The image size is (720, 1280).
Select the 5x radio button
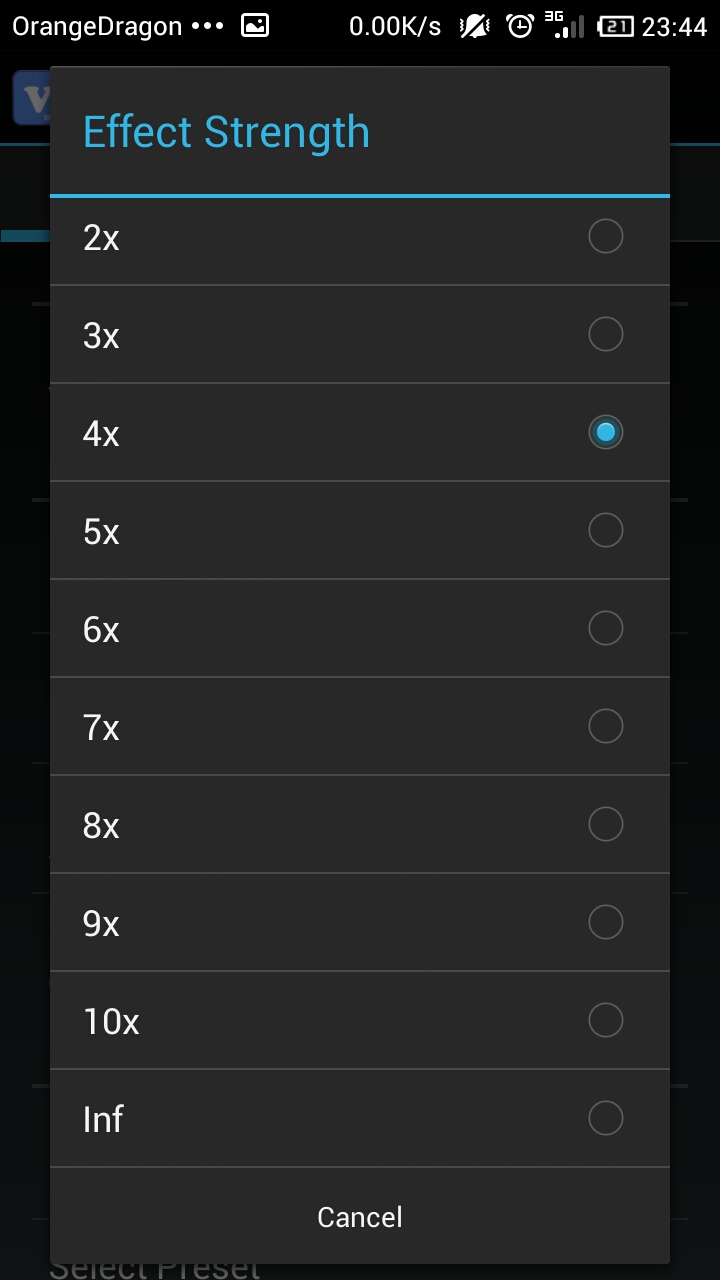tap(605, 530)
